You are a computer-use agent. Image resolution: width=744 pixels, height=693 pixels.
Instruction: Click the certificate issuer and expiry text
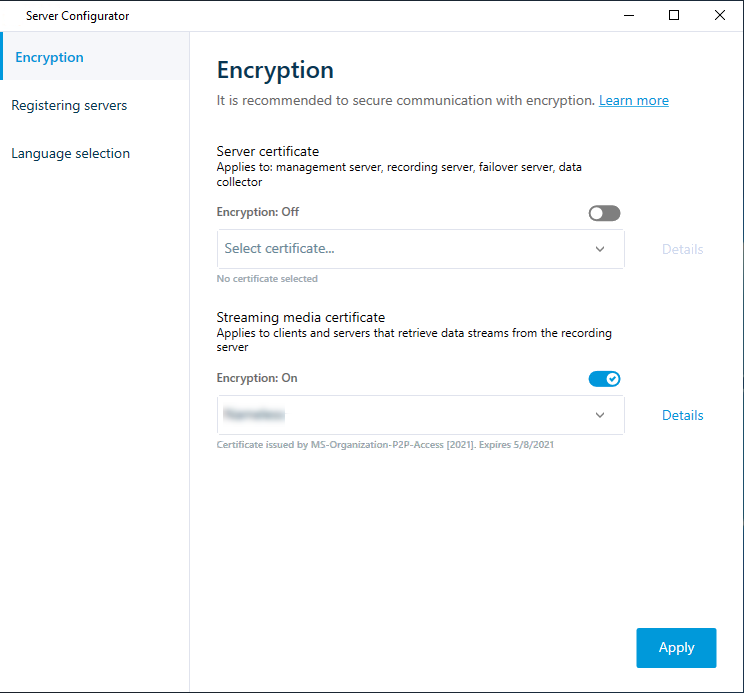coord(385,445)
